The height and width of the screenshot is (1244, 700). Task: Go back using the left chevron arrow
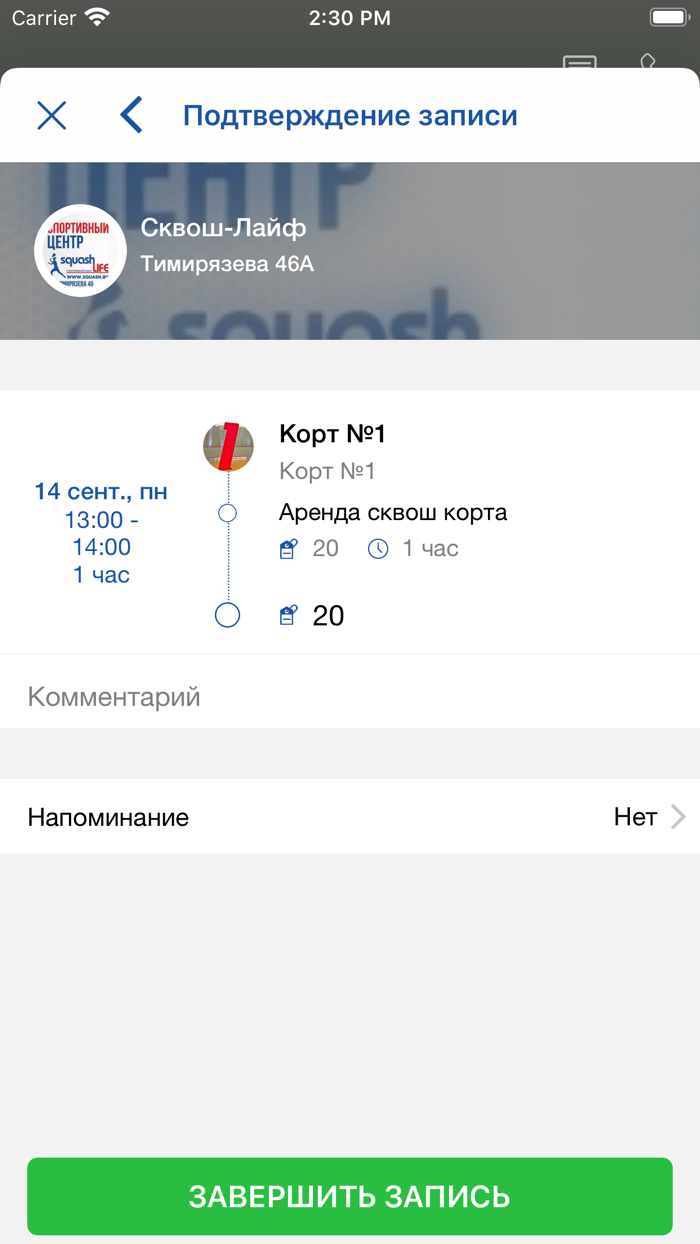click(131, 116)
